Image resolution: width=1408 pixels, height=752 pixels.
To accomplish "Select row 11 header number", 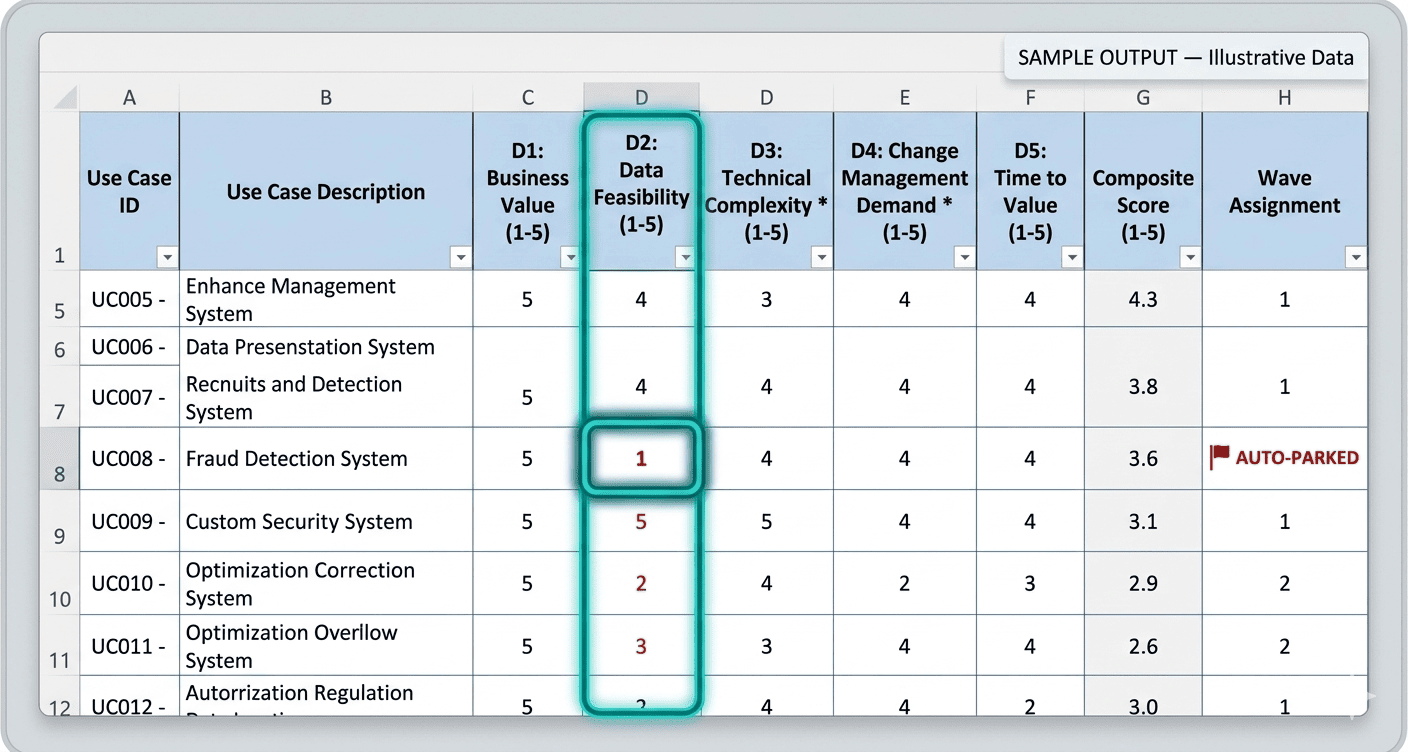I will tap(59, 645).
